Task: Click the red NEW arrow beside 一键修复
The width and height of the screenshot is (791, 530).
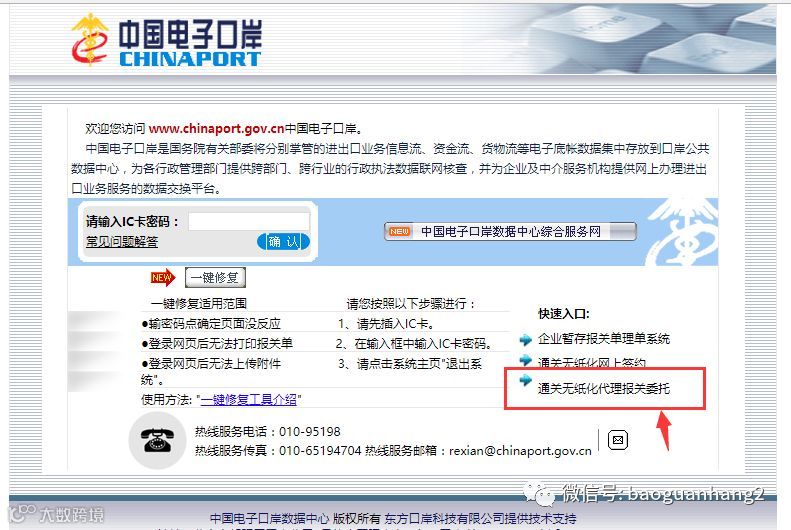Action: (163, 277)
